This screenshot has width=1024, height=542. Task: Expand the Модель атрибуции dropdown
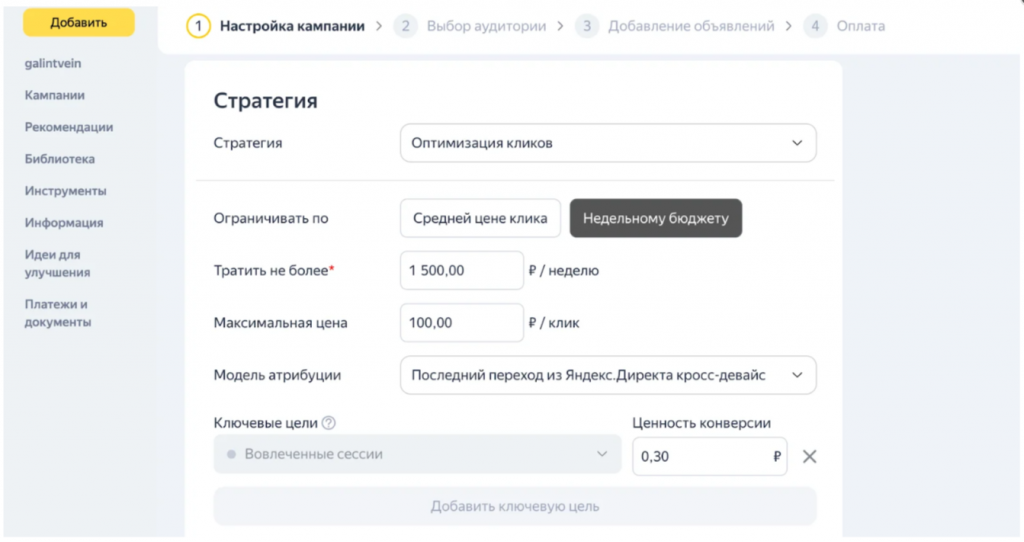[x=608, y=375]
